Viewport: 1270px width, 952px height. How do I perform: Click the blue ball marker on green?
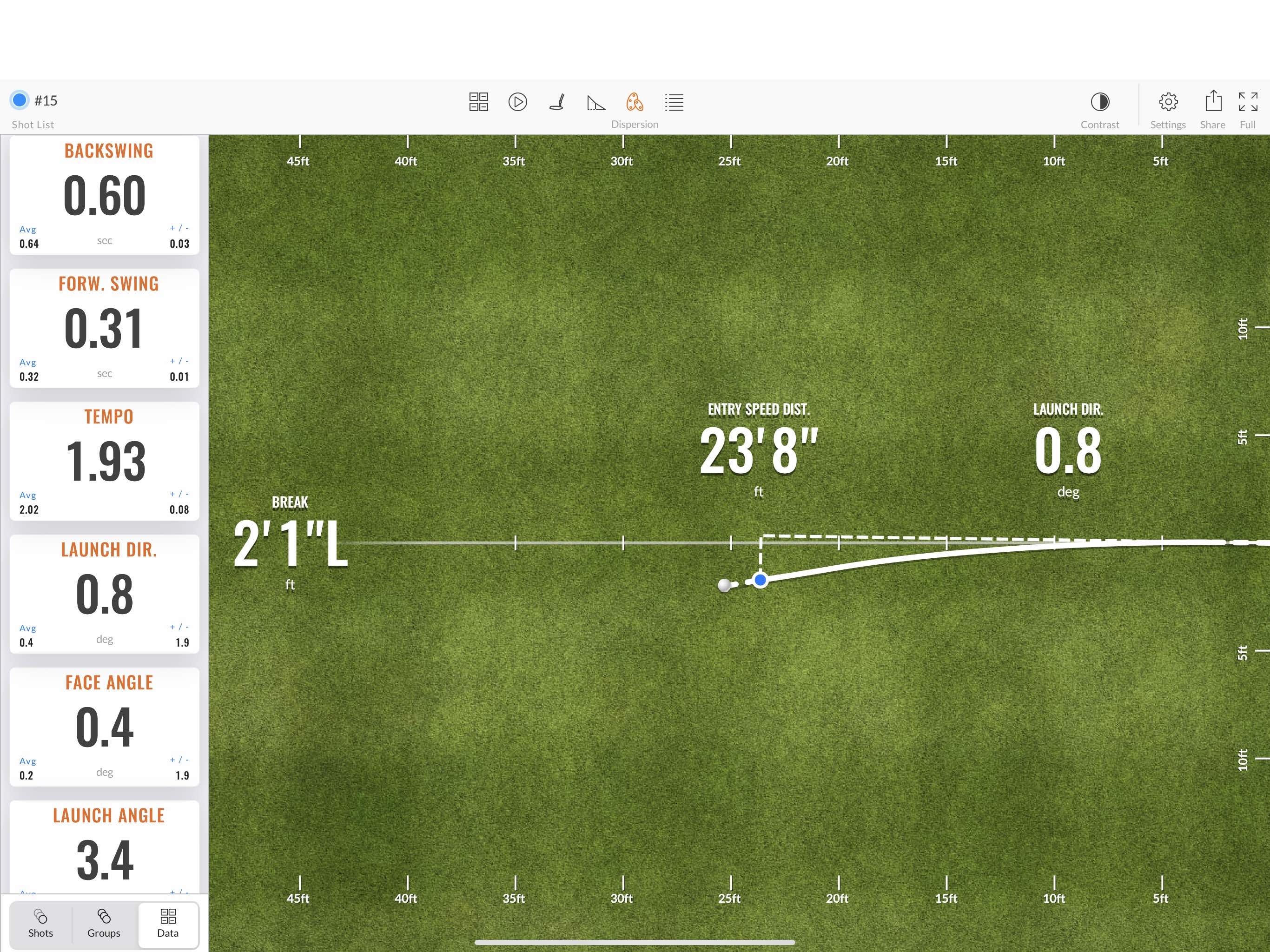(760, 580)
